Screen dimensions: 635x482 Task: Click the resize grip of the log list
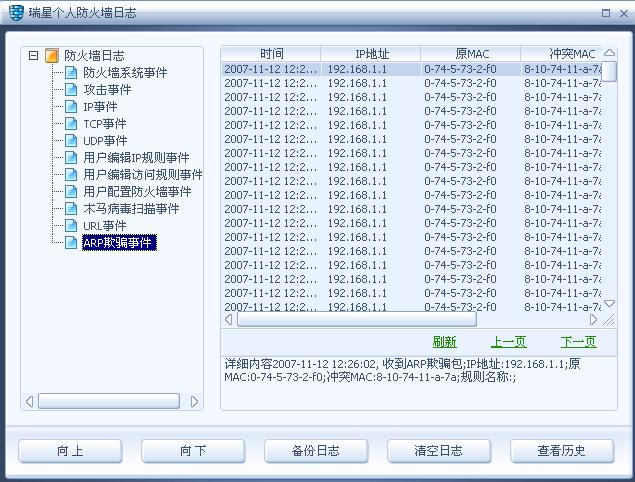pos(609,320)
